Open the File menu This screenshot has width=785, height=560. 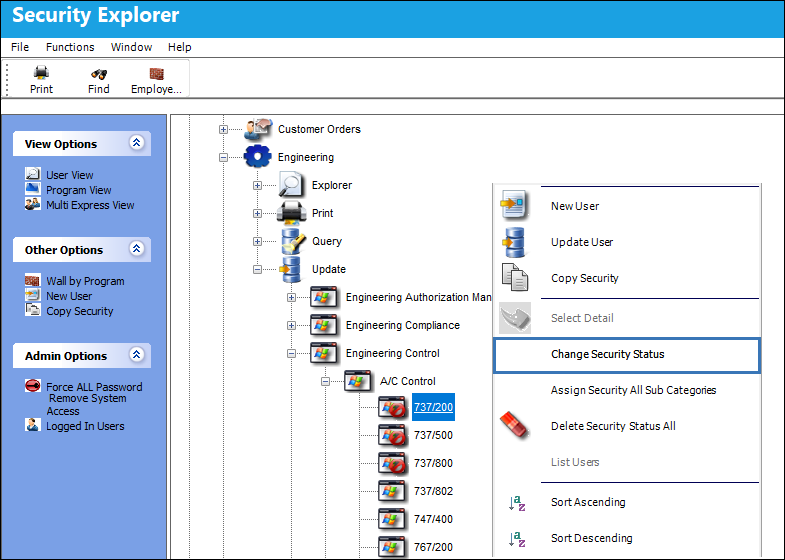click(x=20, y=47)
